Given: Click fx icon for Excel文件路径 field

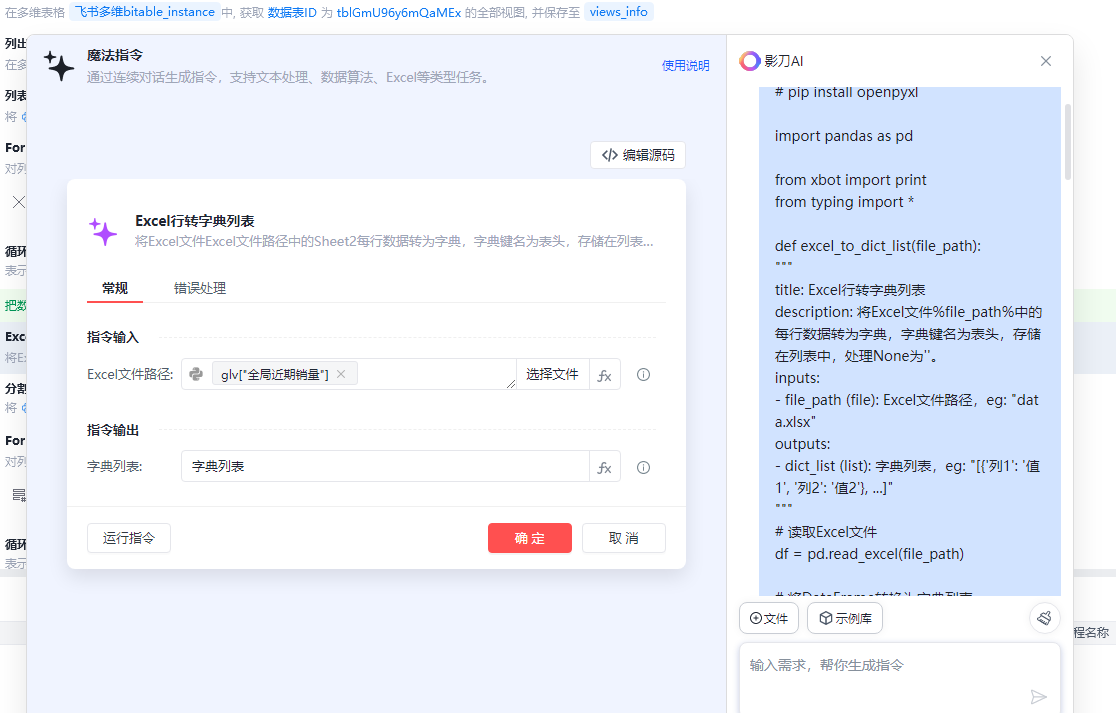Looking at the screenshot, I should pos(604,375).
